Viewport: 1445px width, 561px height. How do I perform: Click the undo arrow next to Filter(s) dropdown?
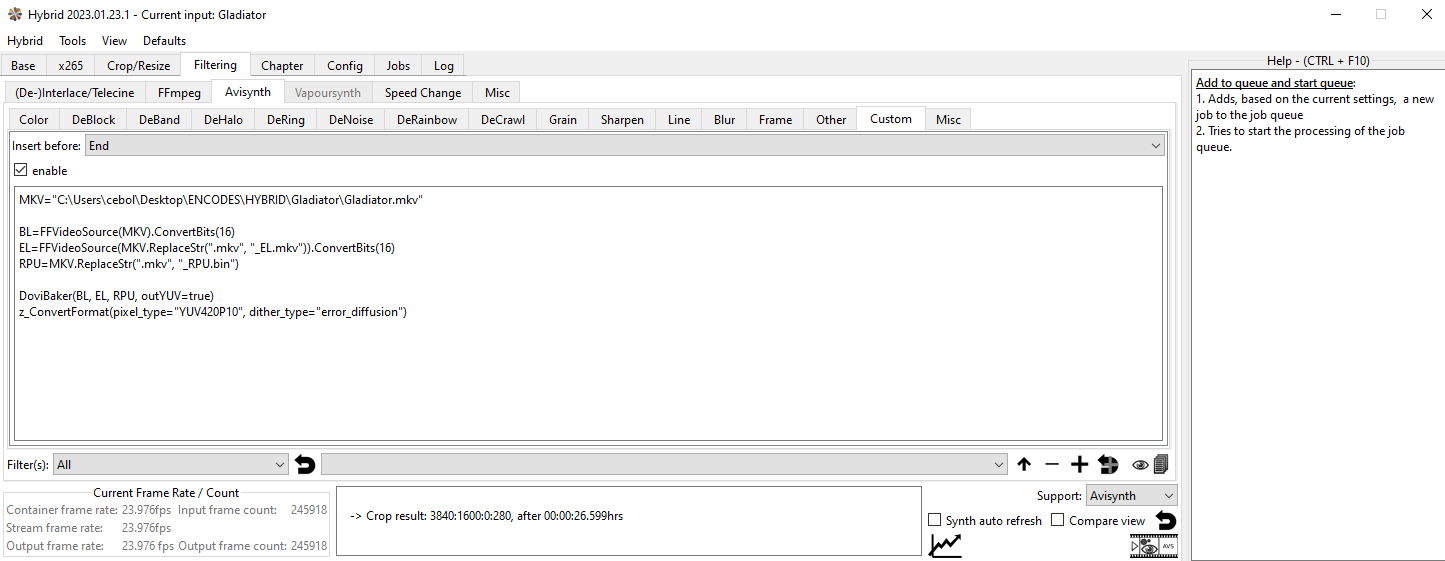(x=305, y=464)
